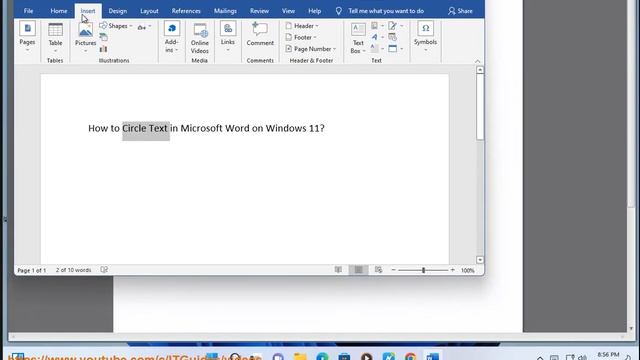Click the Text Box button
This screenshot has width=640, height=360.
click(x=358, y=38)
